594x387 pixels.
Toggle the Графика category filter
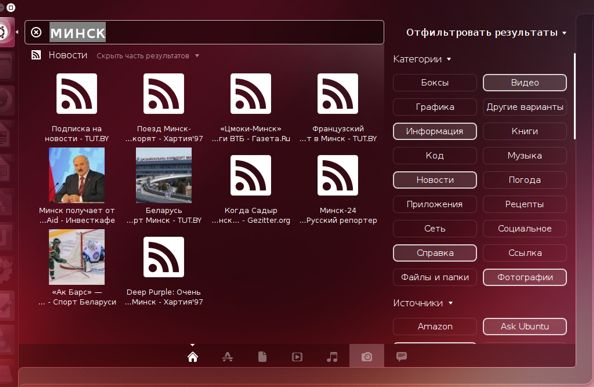[435, 107]
